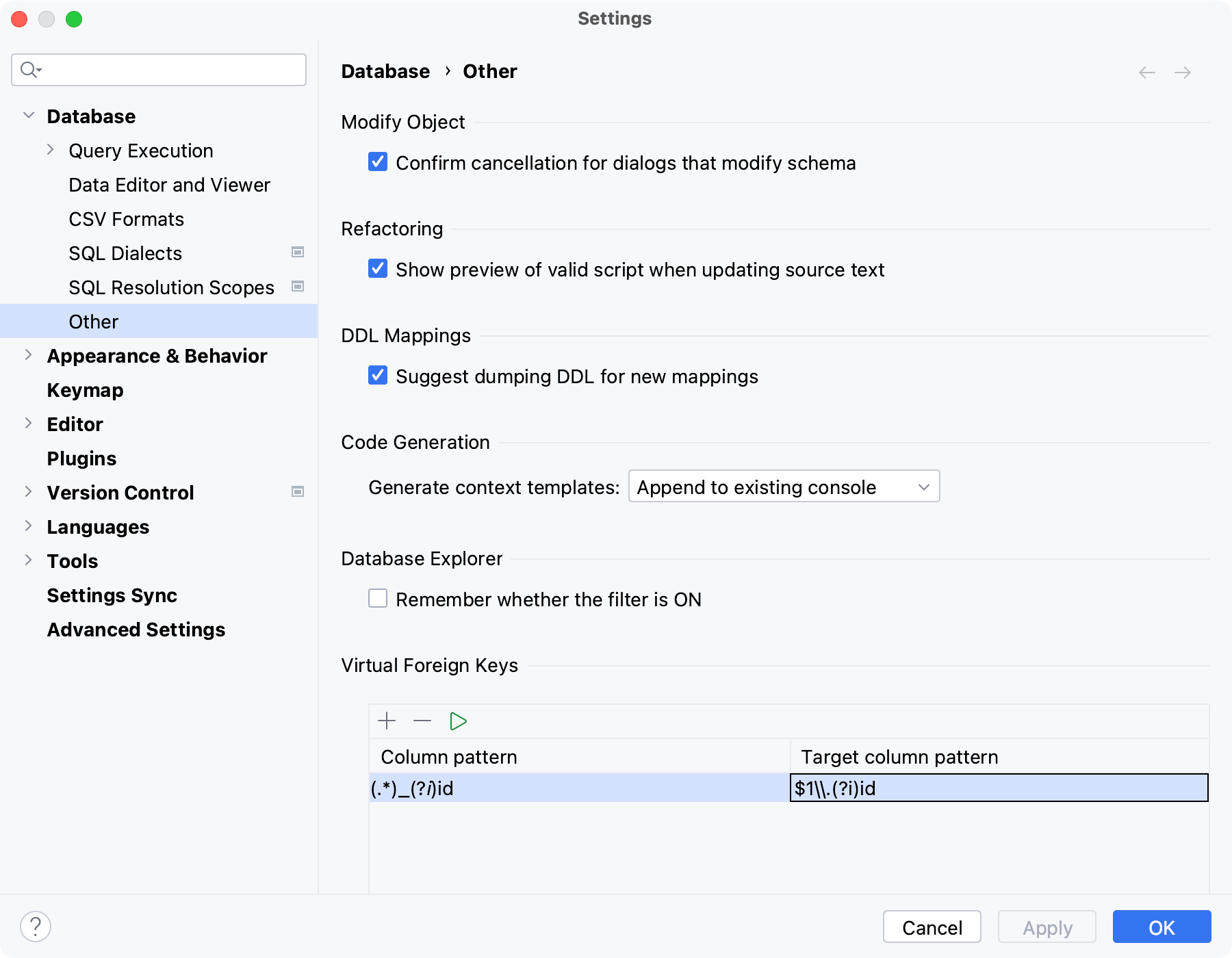The width and height of the screenshot is (1232, 958).
Task: Confirm settings with the OK button
Action: [1162, 927]
